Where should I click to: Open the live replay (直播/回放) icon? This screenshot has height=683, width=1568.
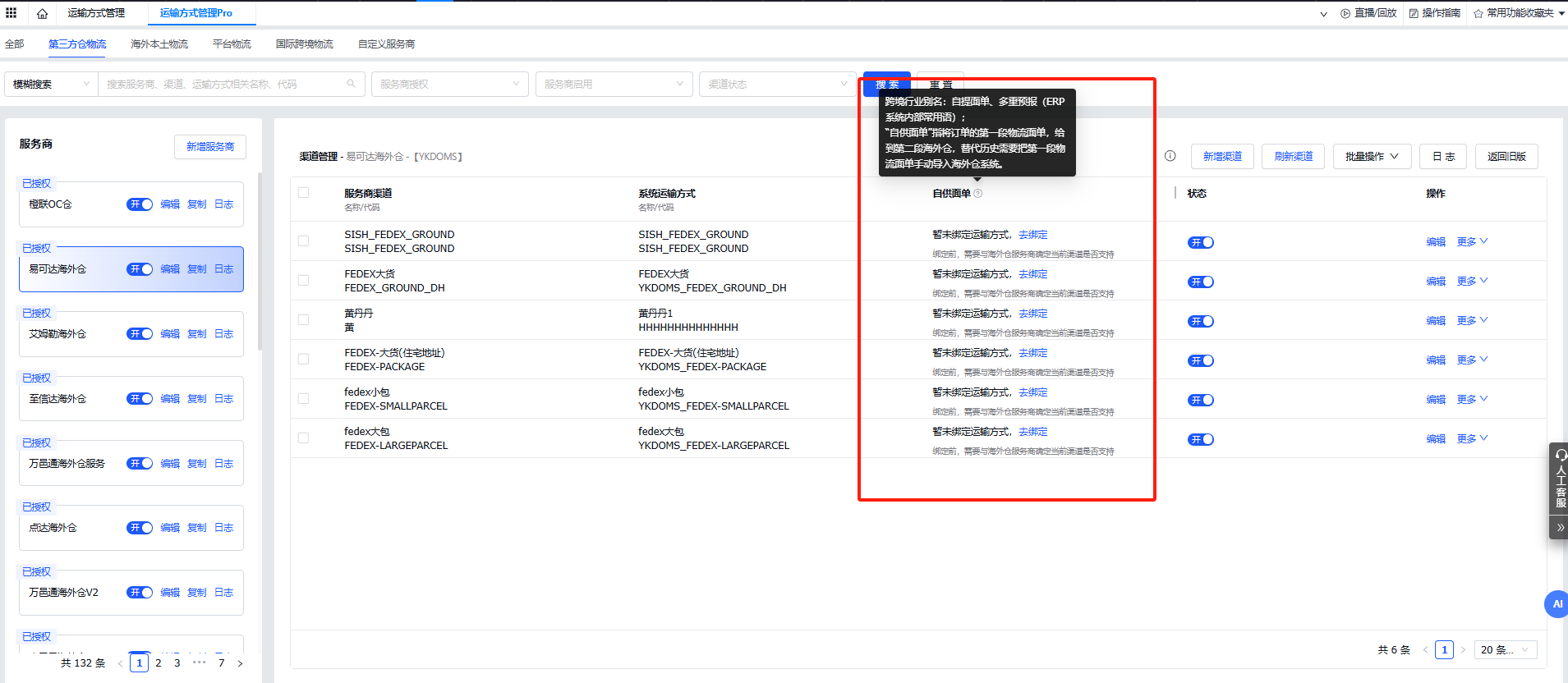[1345, 13]
